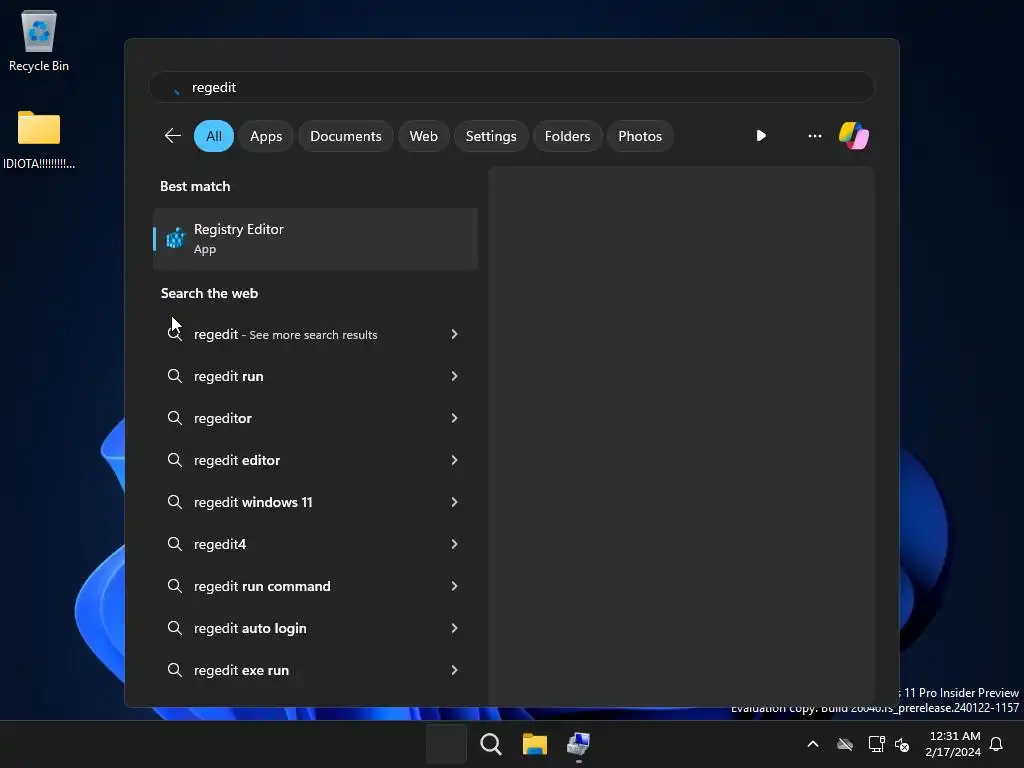Search the web for 'regedit exe run'

coord(315,669)
